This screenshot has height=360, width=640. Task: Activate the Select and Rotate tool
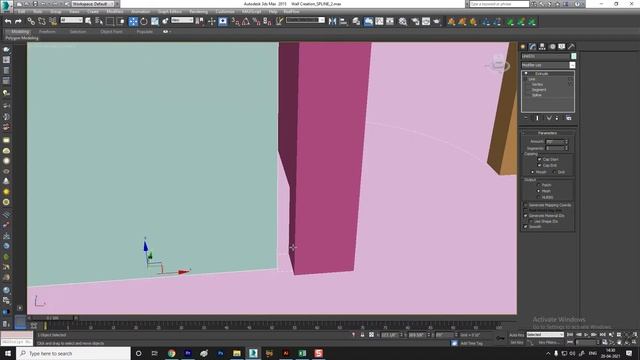point(144,21)
